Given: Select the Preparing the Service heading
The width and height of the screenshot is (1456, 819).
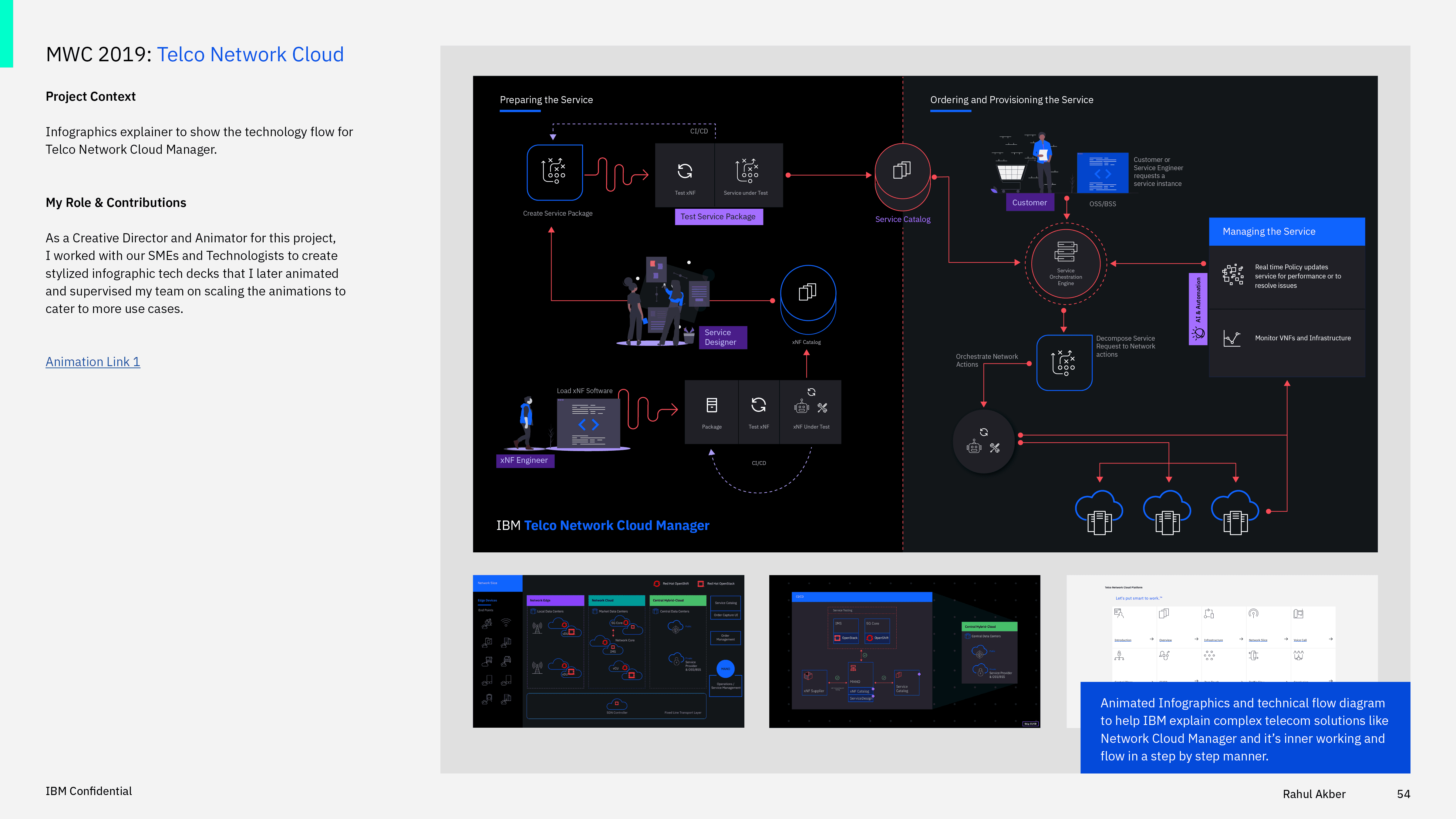Looking at the screenshot, I should point(546,99).
